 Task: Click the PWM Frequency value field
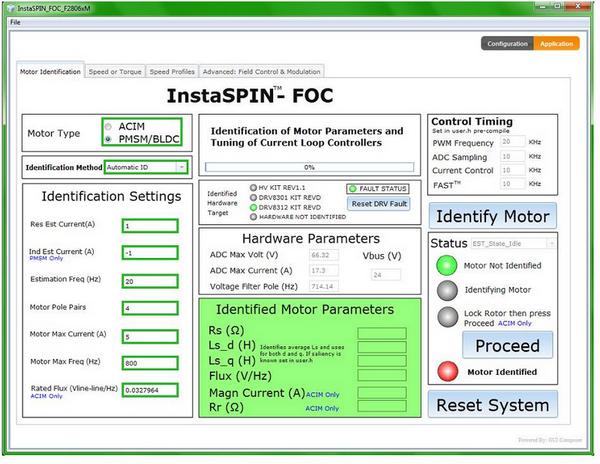point(512,142)
